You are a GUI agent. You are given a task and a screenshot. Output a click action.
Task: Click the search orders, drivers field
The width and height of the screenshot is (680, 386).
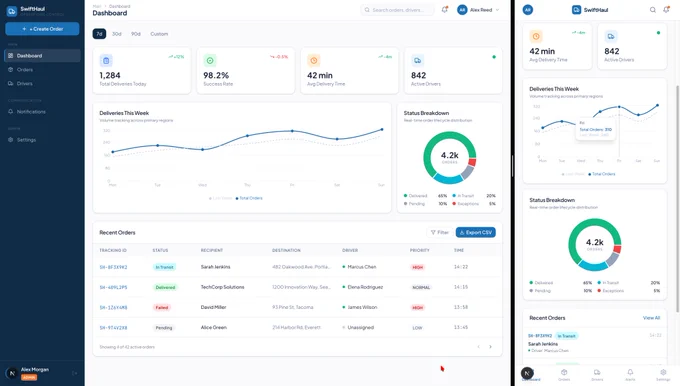pyautogui.click(x=397, y=10)
